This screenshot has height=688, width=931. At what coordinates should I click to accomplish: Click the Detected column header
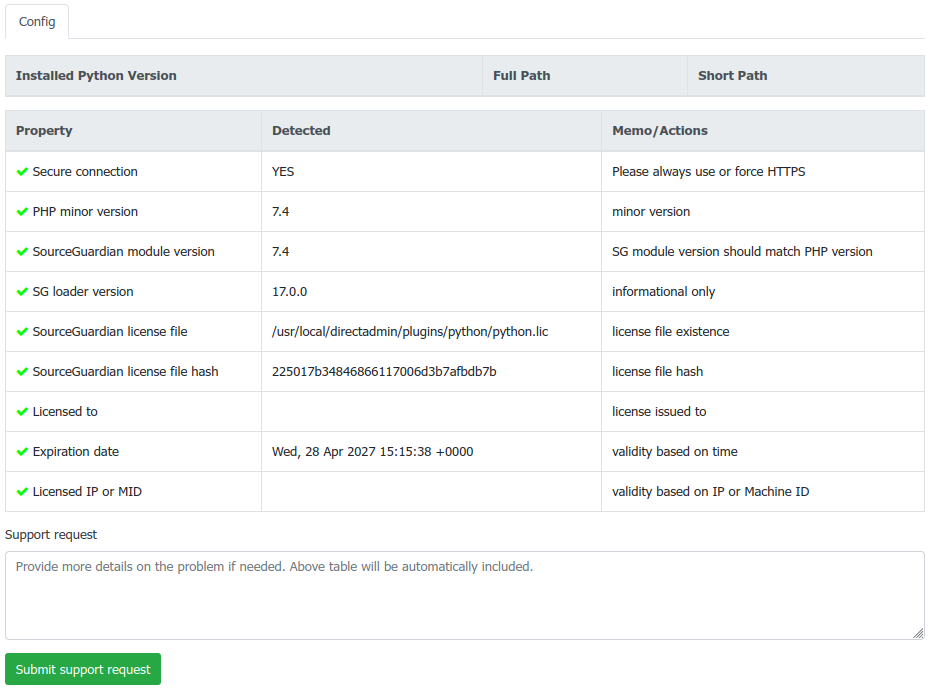301,131
